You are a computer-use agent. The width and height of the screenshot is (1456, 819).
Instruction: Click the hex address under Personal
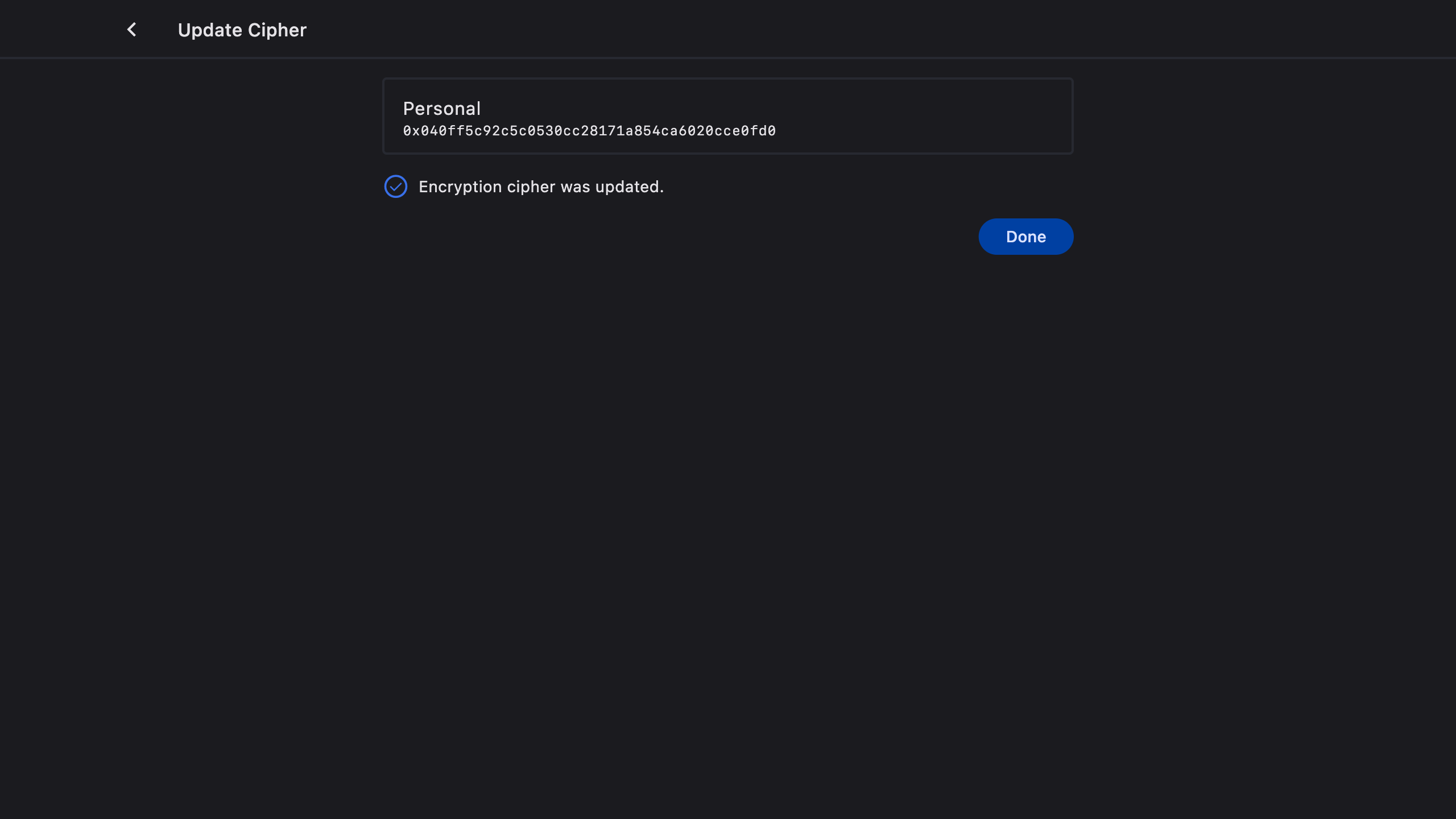589,131
